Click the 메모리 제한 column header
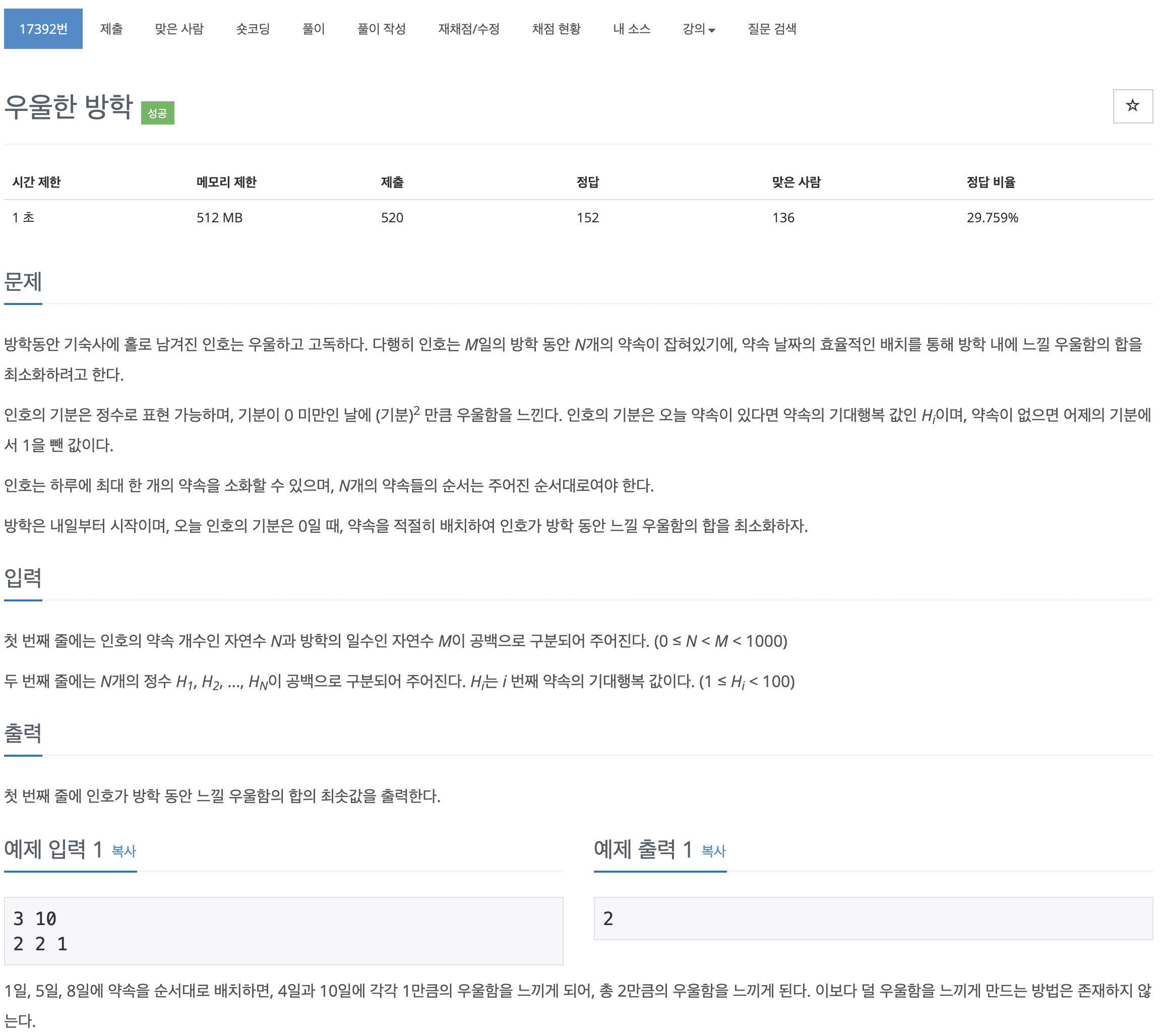 point(226,182)
